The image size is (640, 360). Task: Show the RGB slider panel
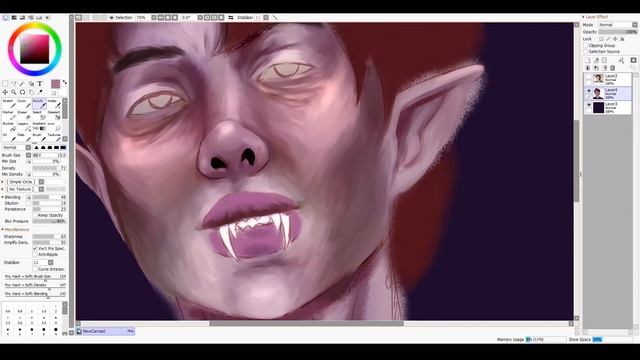(13, 18)
